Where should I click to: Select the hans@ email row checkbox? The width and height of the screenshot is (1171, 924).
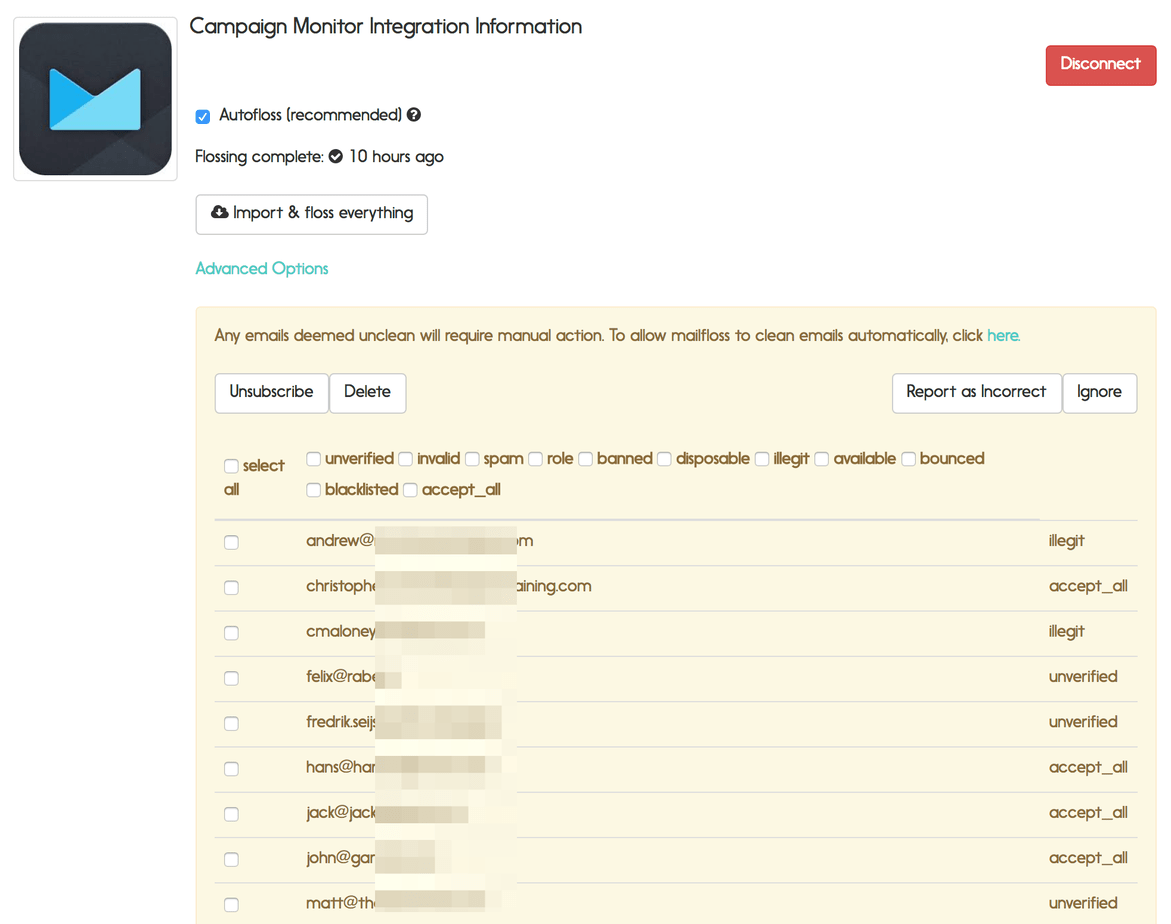[x=232, y=769]
